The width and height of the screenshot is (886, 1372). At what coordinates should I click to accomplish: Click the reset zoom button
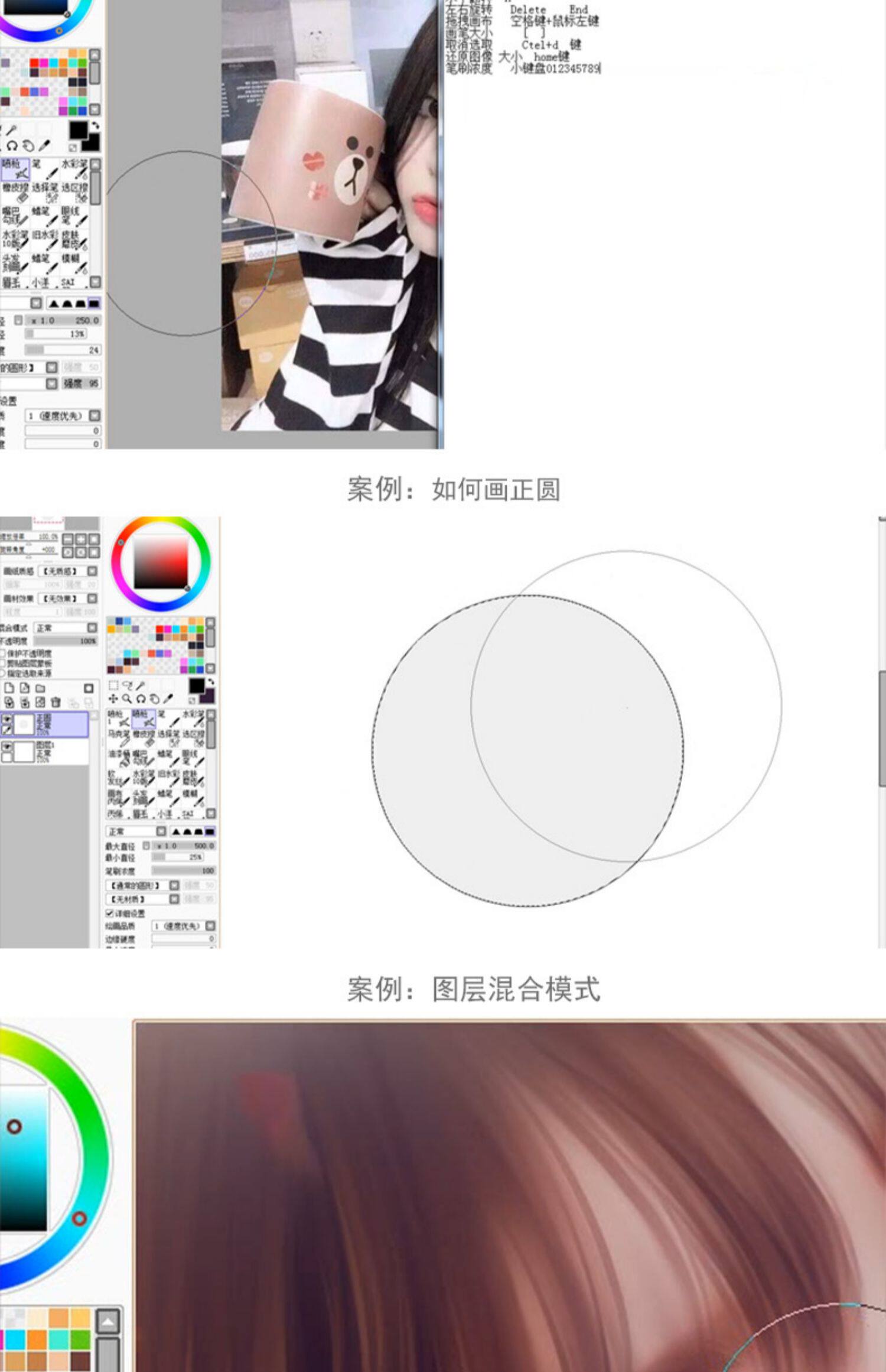point(94,539)
